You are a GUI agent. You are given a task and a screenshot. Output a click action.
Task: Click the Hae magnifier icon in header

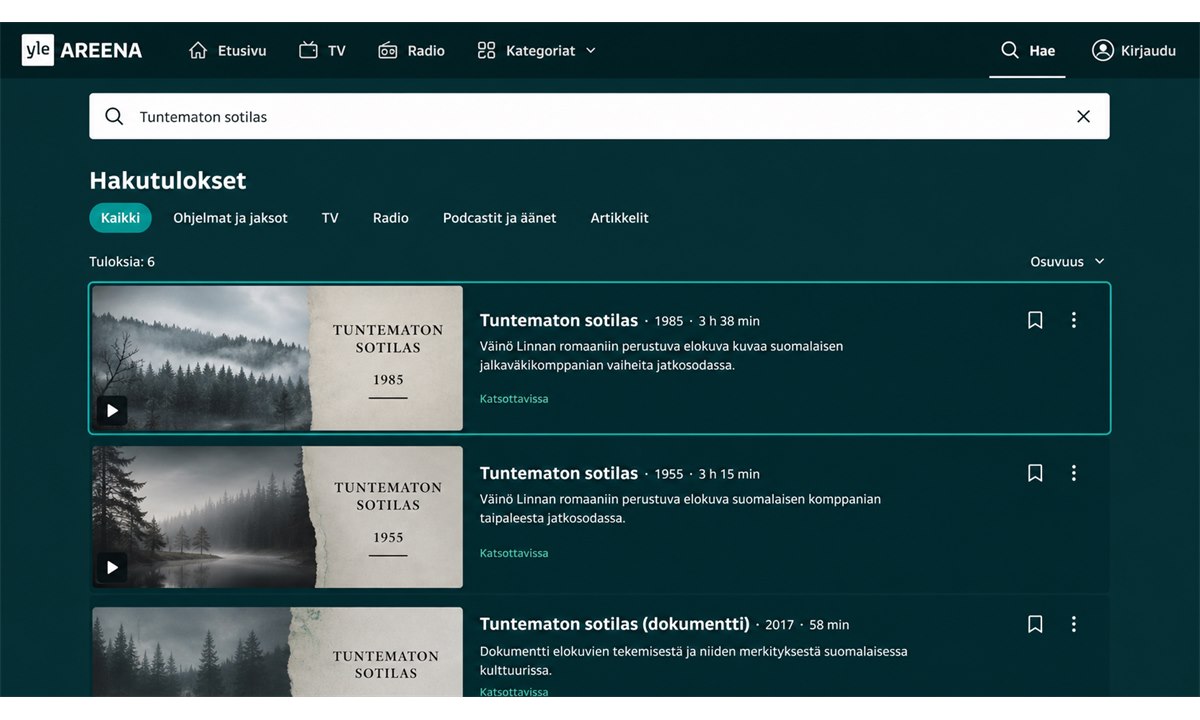[1010, 50]
